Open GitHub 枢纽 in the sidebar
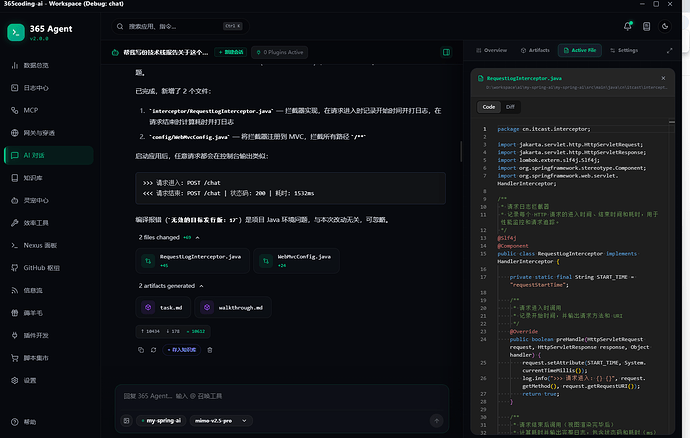This screenshot has height=438, width=690. click(x=48, y=268)
